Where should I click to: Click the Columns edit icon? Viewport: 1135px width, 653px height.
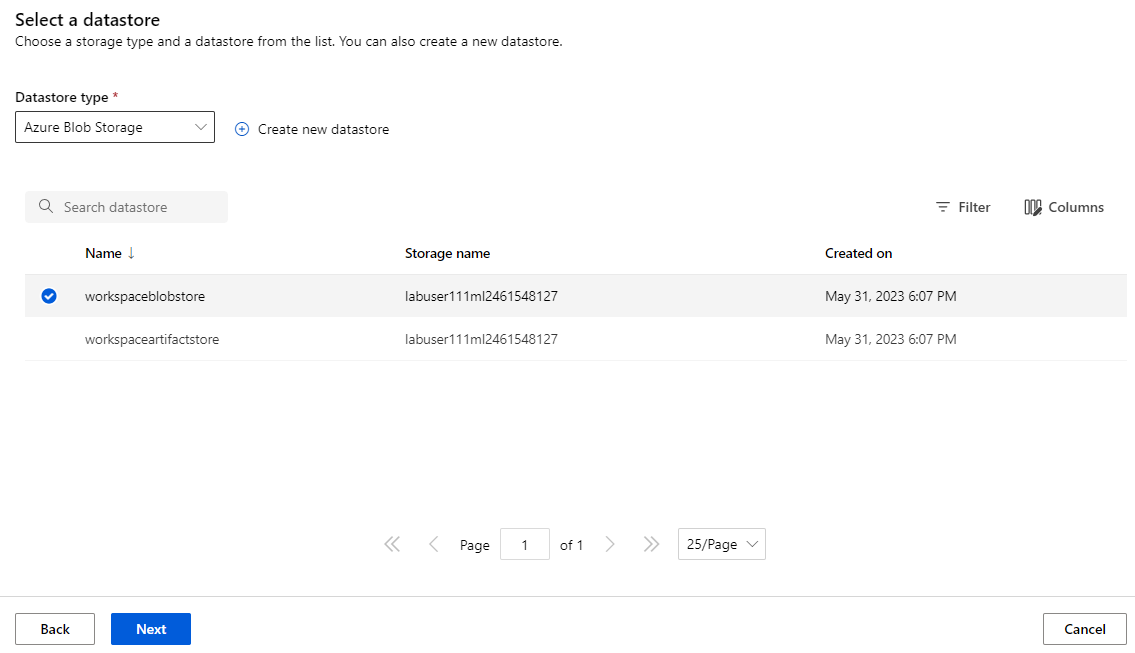point(1033,207)
